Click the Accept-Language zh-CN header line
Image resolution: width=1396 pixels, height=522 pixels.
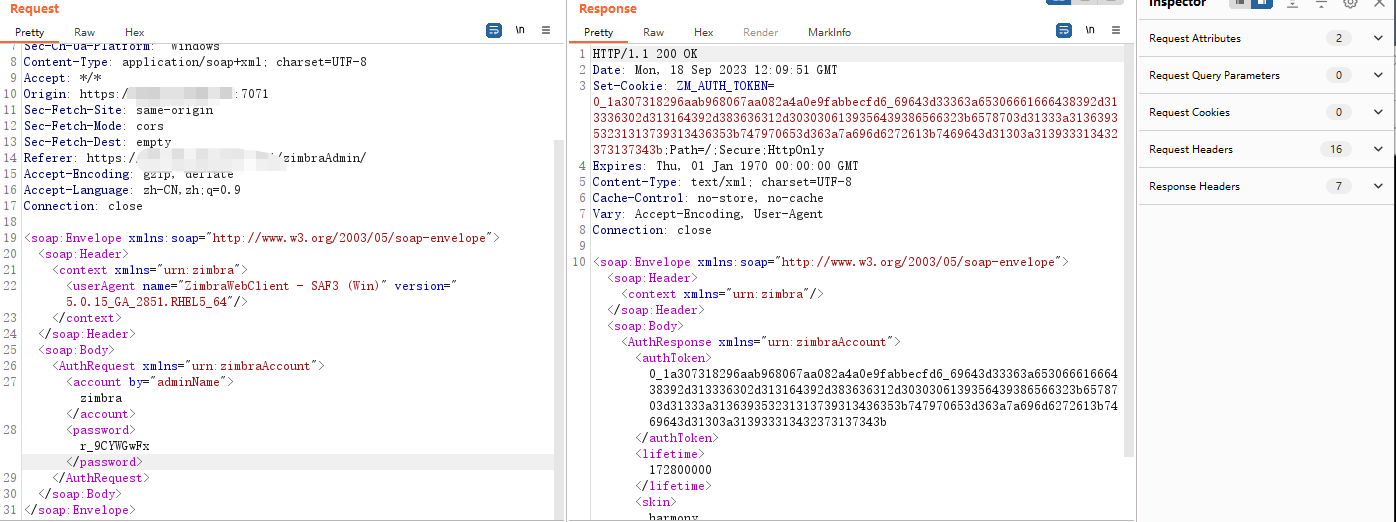tap(132, 190)
